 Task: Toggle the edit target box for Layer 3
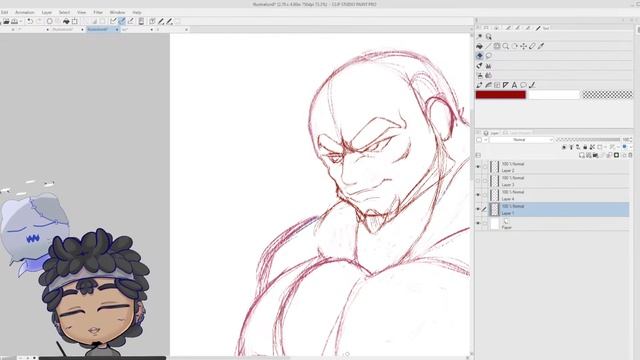click(x=485, y=181)
